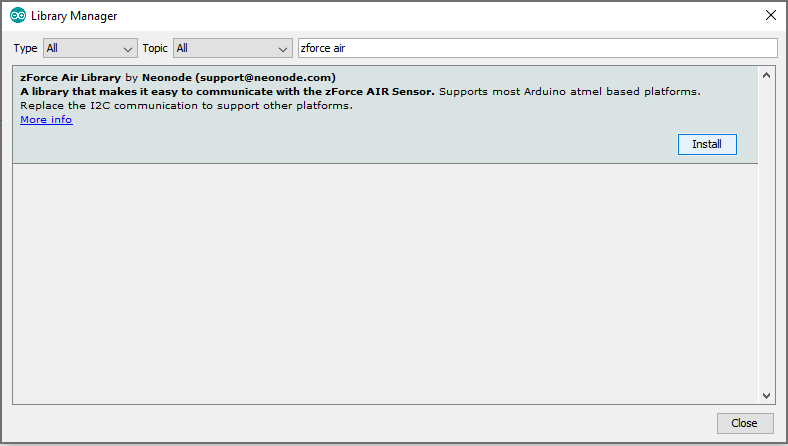Click the bold "zForce Air Library" title text
Viewport: 788px width, 446px height.
point(70,77)
